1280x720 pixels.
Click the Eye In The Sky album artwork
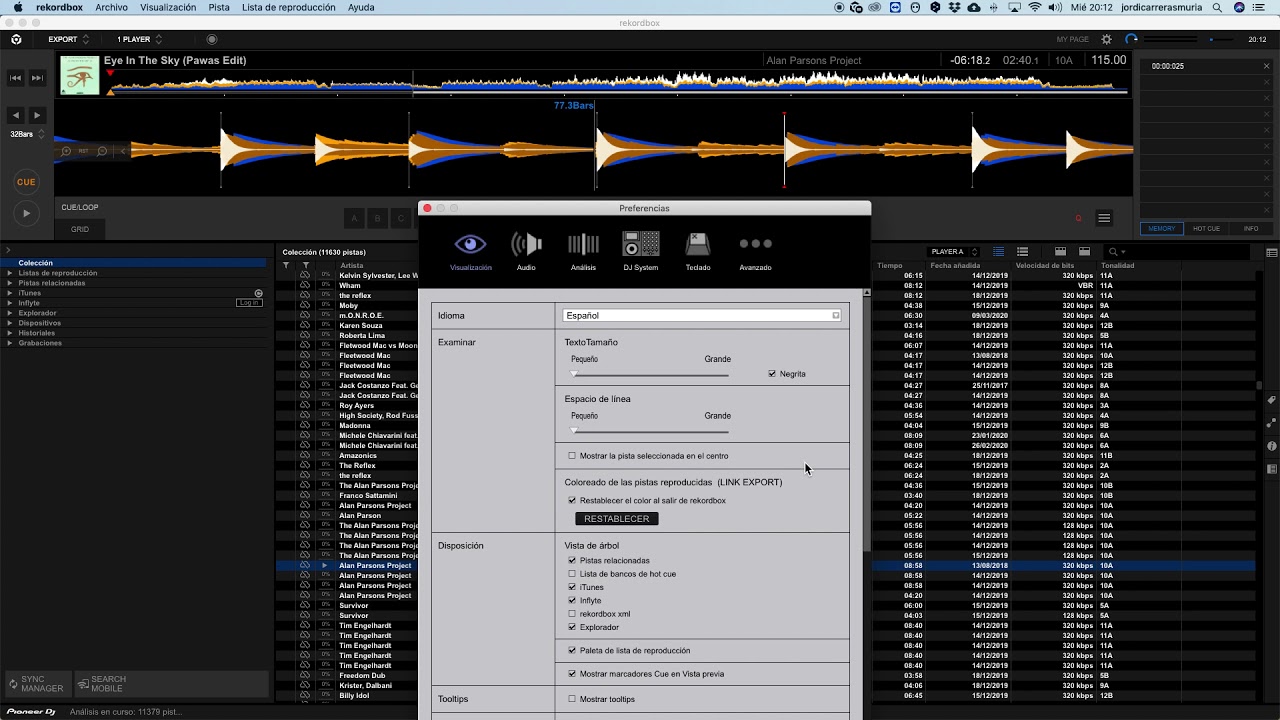click(80, 75)
